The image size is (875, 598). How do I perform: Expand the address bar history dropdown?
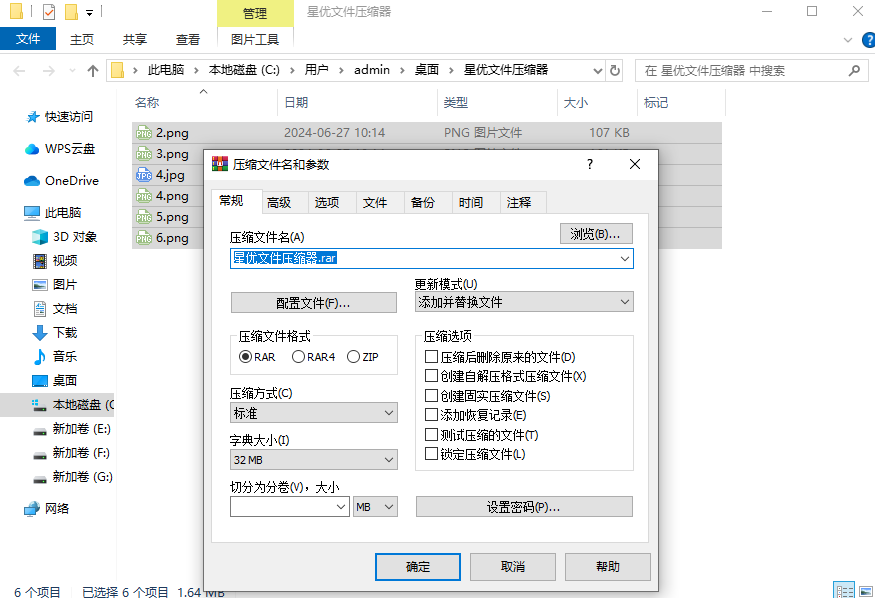tap(598, 71)
